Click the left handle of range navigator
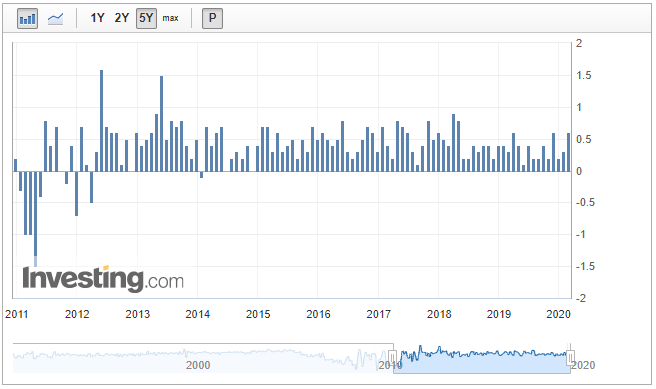 click(x=392, y=357)
